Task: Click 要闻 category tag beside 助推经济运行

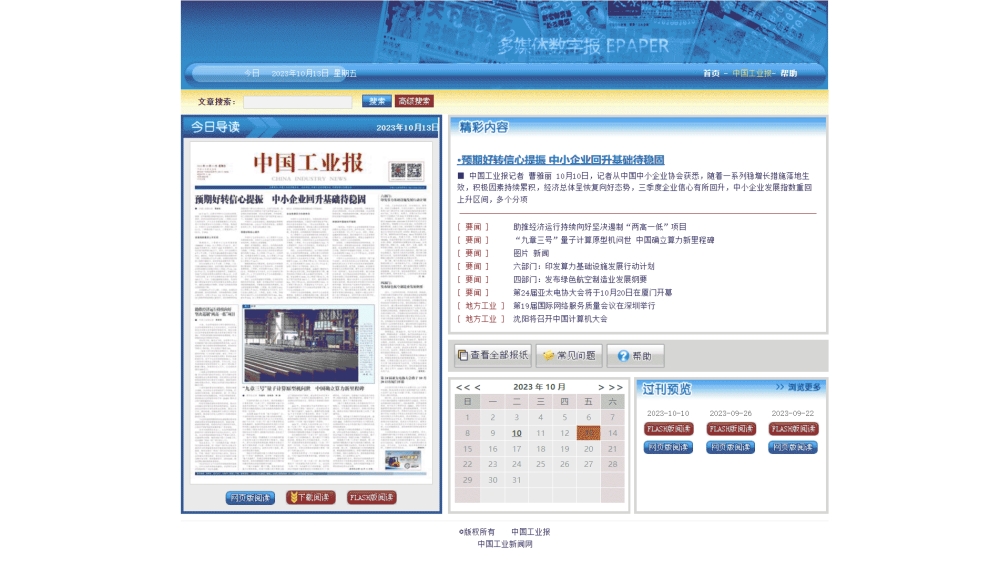Action: tap(473, 227)
